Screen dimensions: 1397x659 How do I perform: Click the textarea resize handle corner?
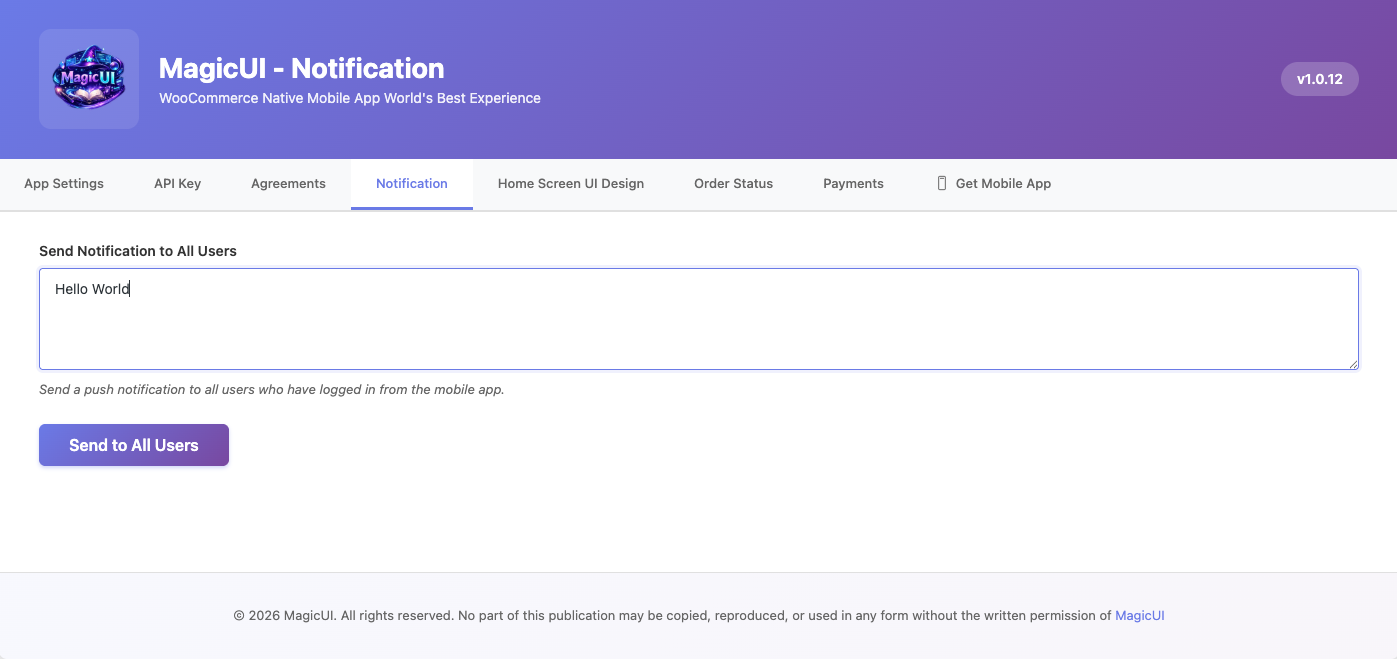click(1353, 364)
